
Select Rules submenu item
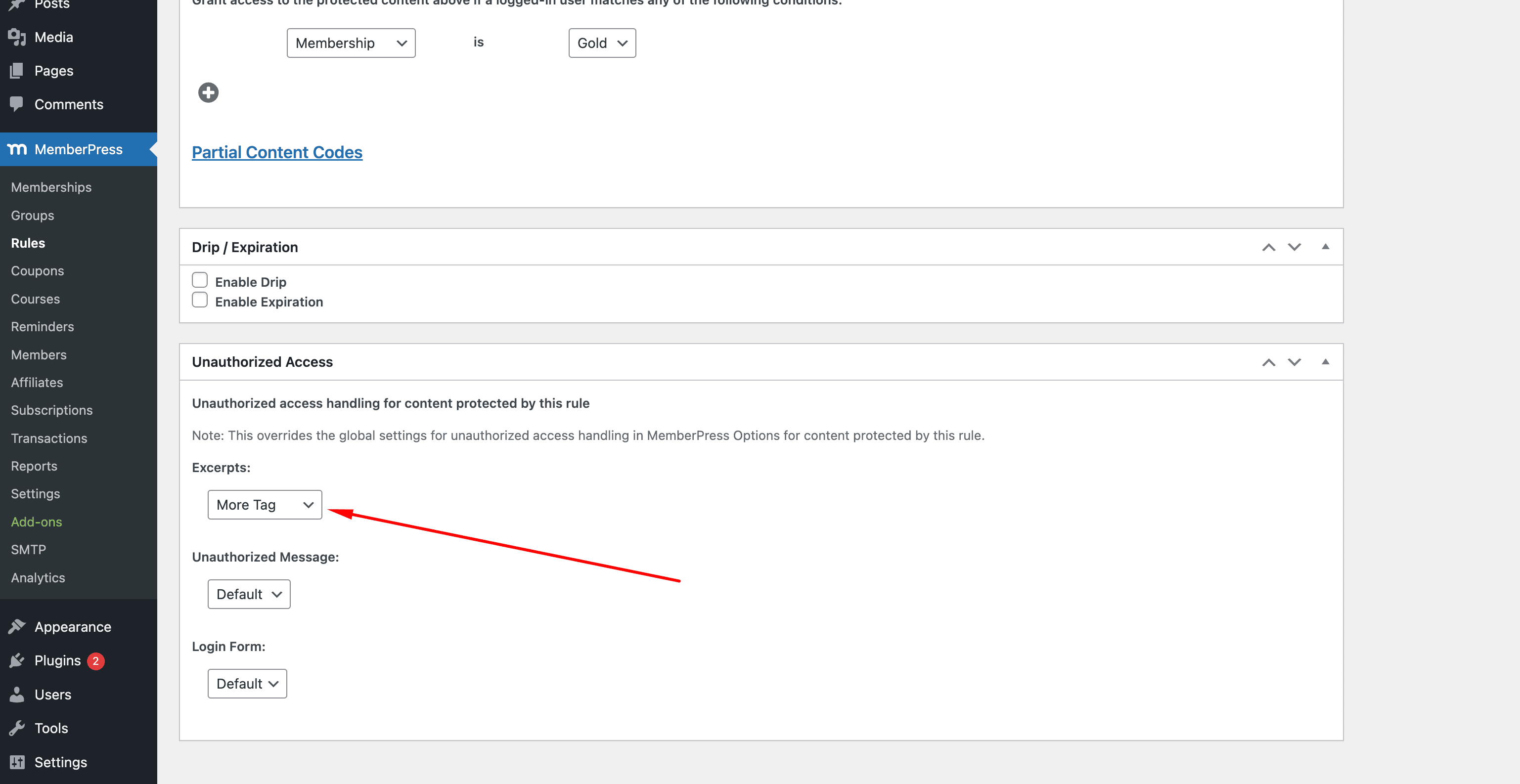(x=28, y=243)
